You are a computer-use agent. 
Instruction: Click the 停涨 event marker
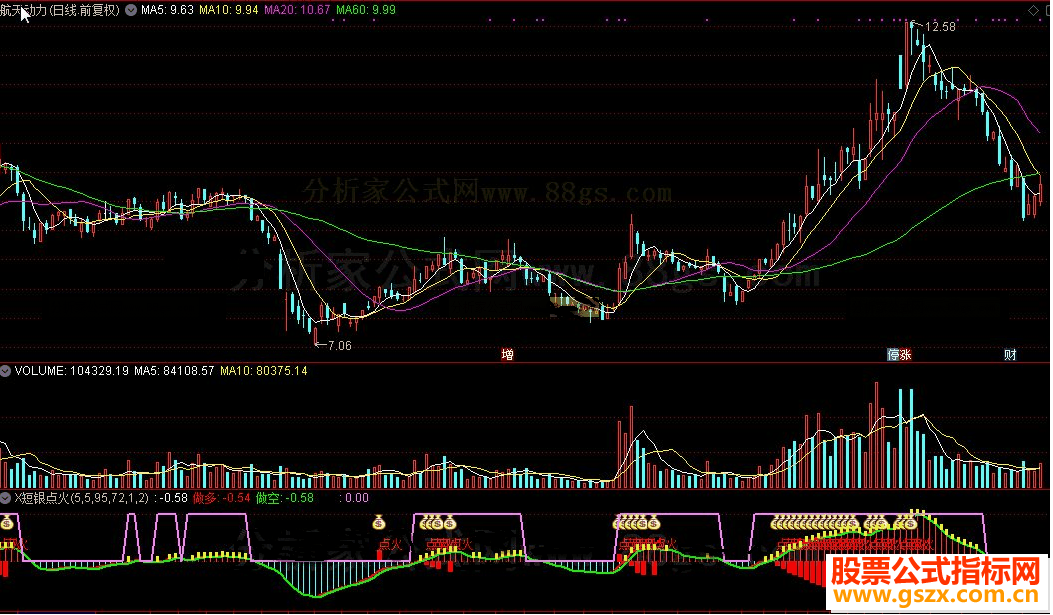tap(899, 354)
